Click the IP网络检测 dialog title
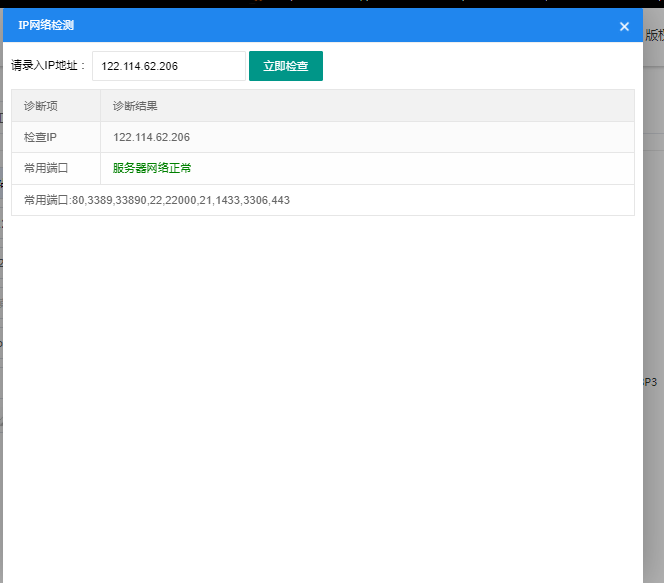Image resolution: width=664 pixels, height=583 pixels. click(46, 25)
